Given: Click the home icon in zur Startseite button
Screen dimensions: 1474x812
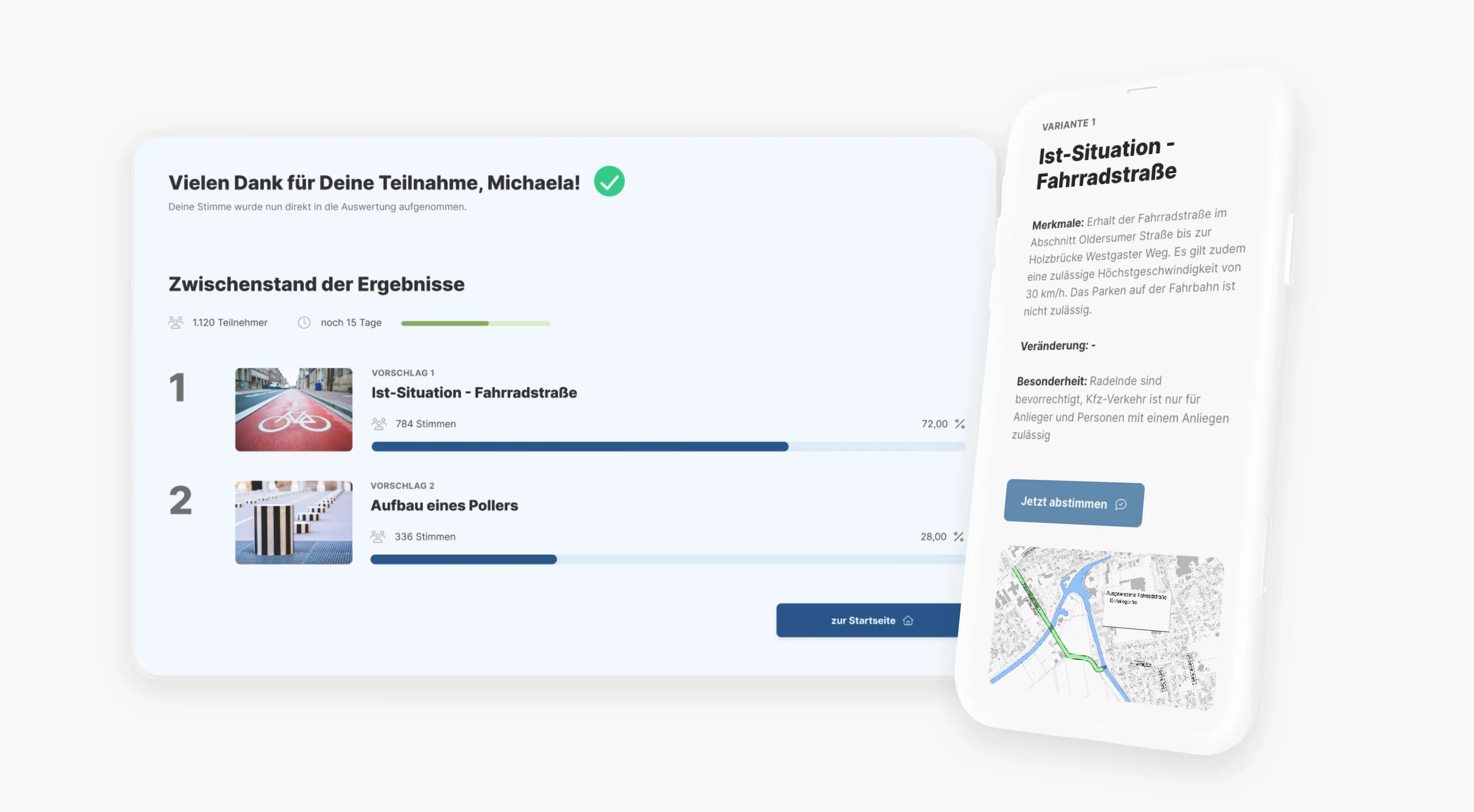Looking at the screenshot, I should 907,620.
